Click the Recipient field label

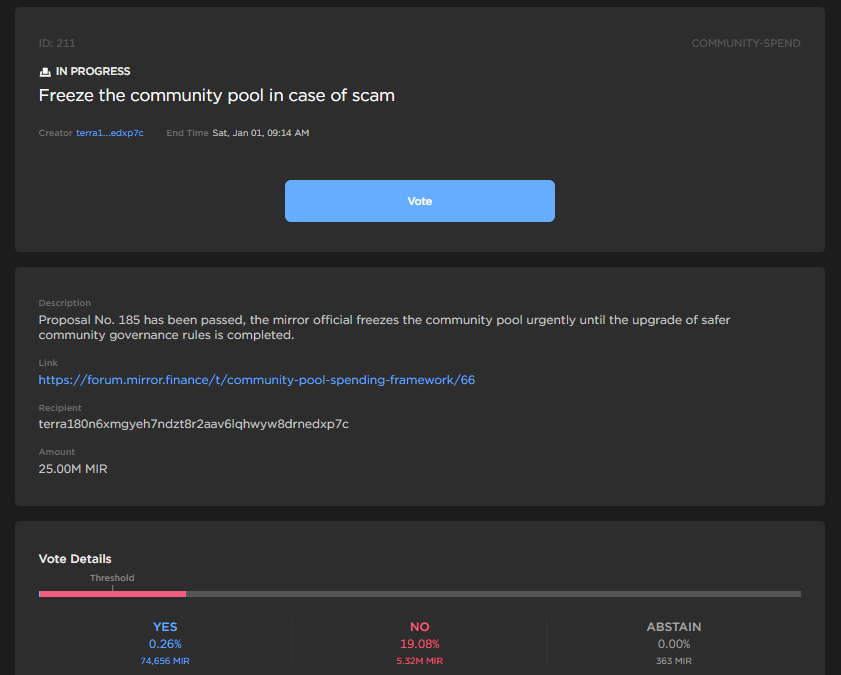pos(60,408)
